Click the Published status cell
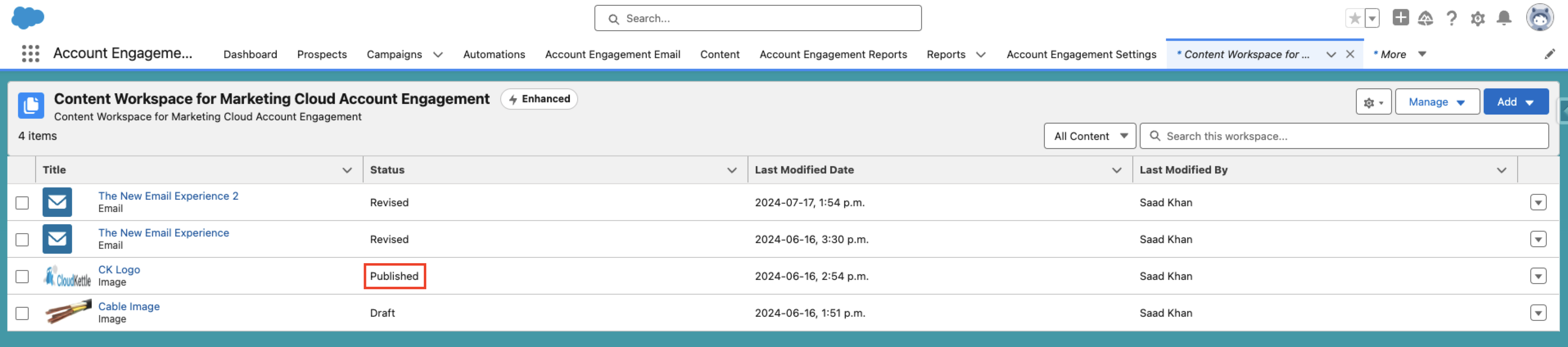The height and width of the screenshot is (347, 1568). coord(394,276)
